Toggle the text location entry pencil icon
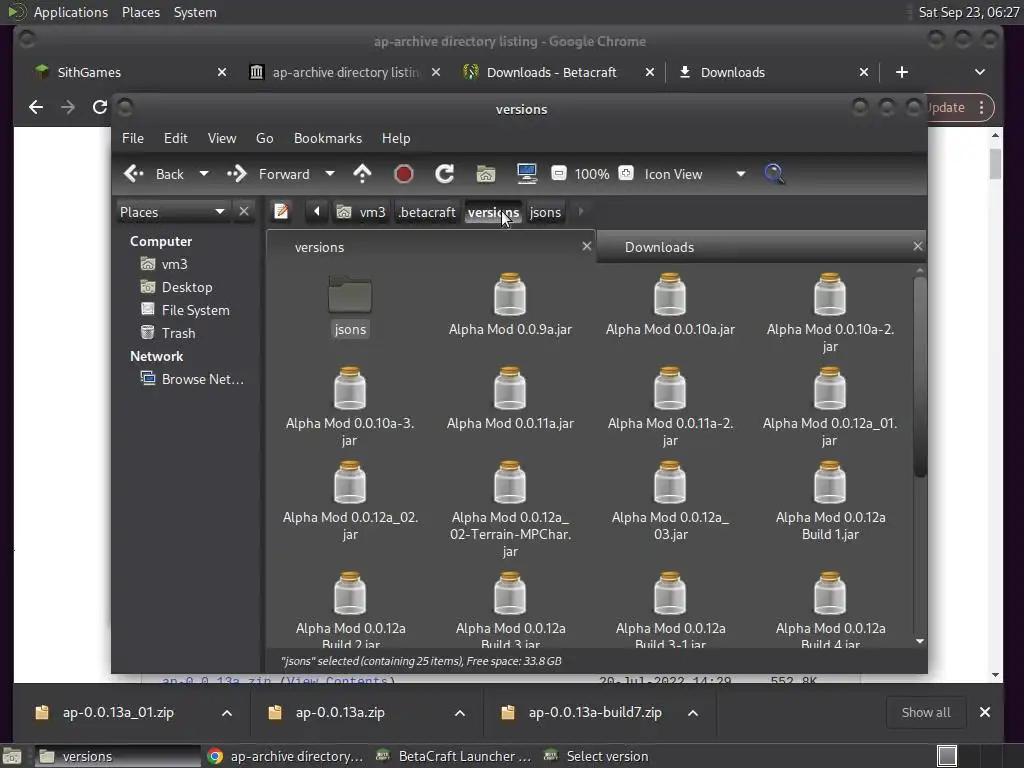This screenshot has width=1024, height=768. click(281, 212)
